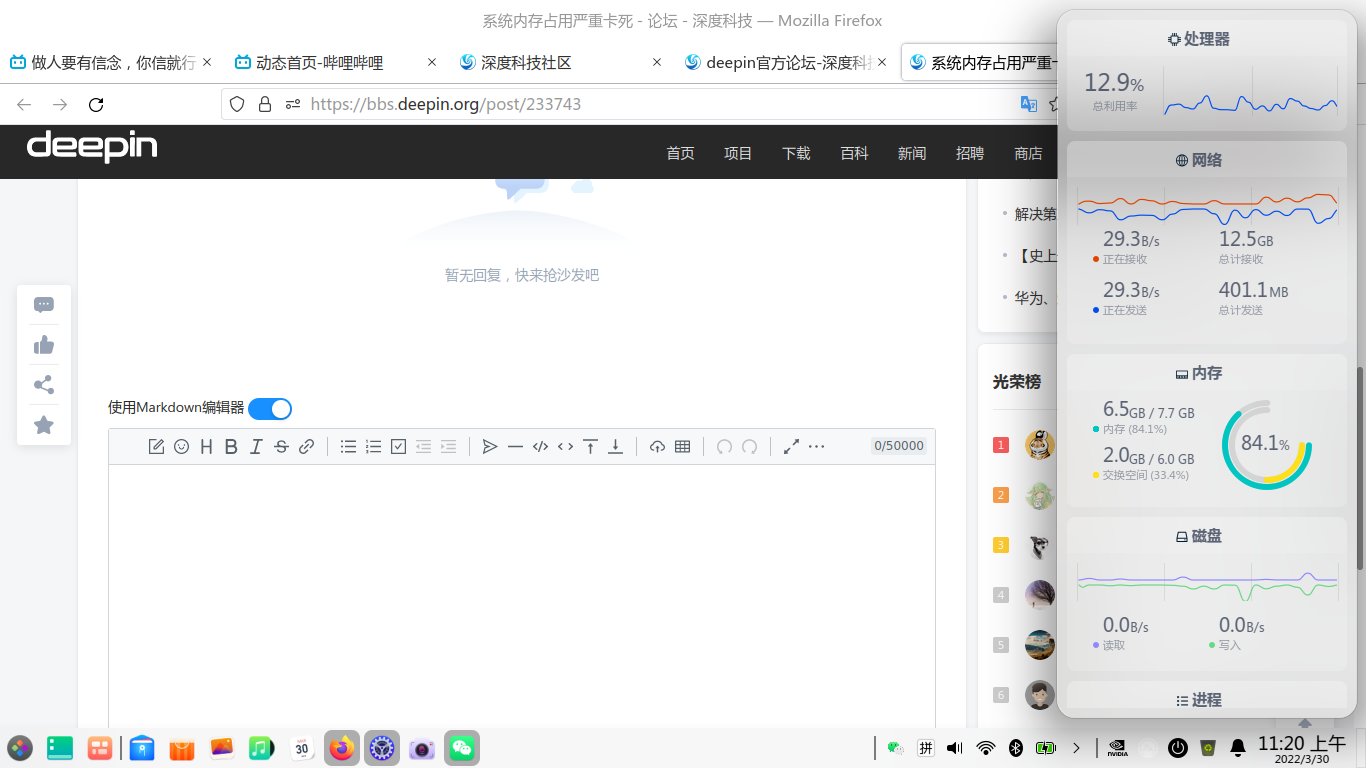Viewport: 1366px width, 768px height.
Task: Disable the Markdown editor switch
Action: (270, 408)
